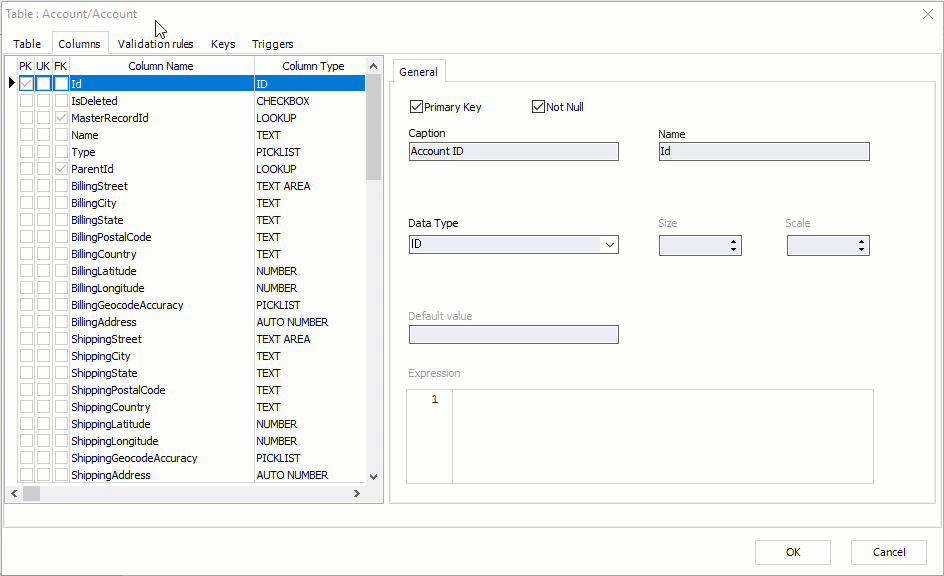944x576 pixels.
Task: Toggle FK checkbox for ParentId row
Action: [61, 169]
